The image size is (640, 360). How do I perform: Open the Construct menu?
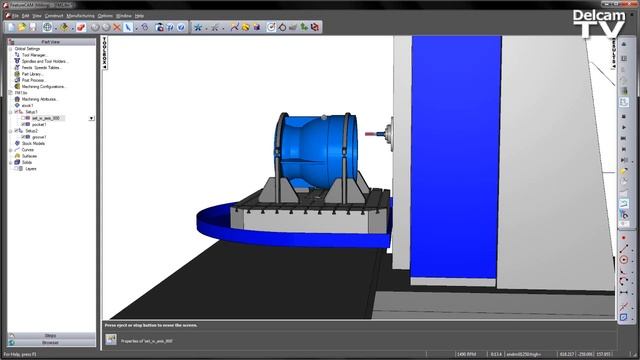point(54,16)
